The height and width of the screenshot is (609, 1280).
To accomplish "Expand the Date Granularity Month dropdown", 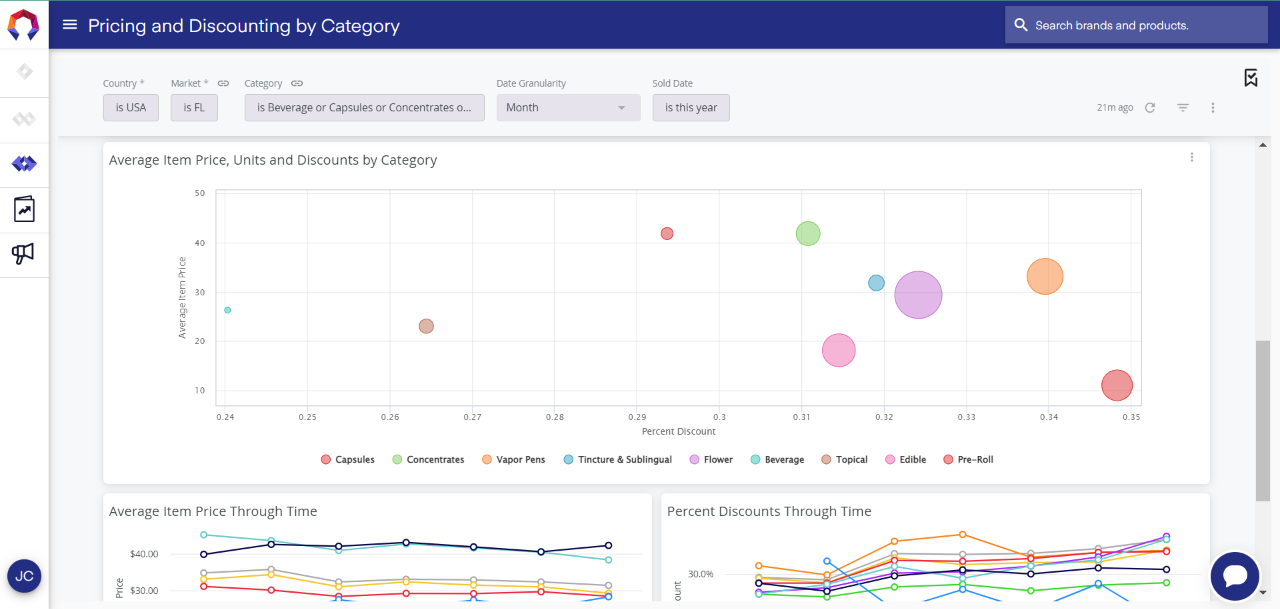I will coord(568,108).
